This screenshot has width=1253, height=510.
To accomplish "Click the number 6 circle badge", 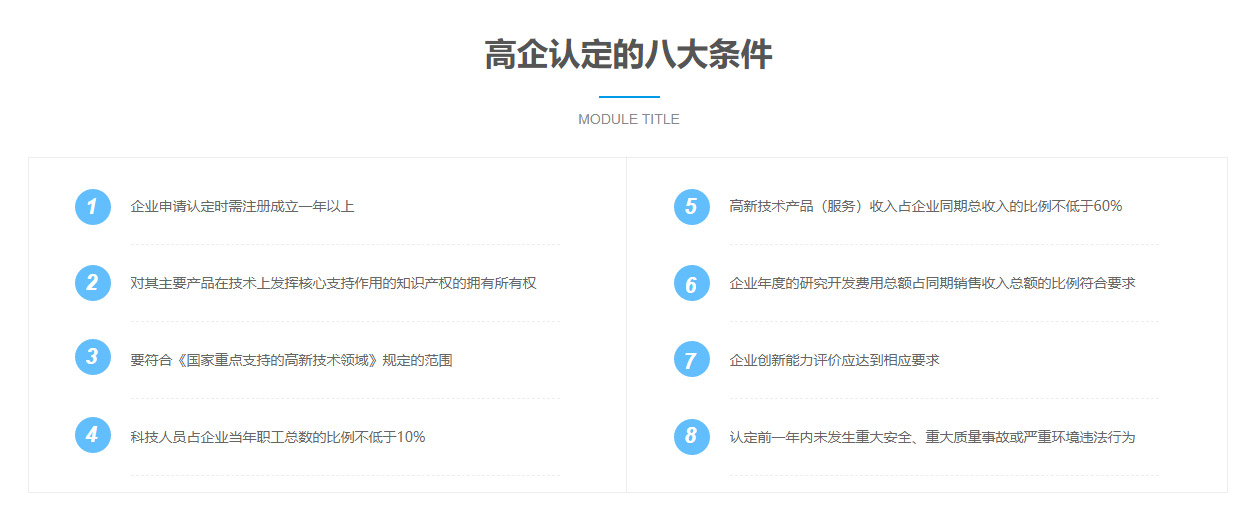I will pos(691,283).
